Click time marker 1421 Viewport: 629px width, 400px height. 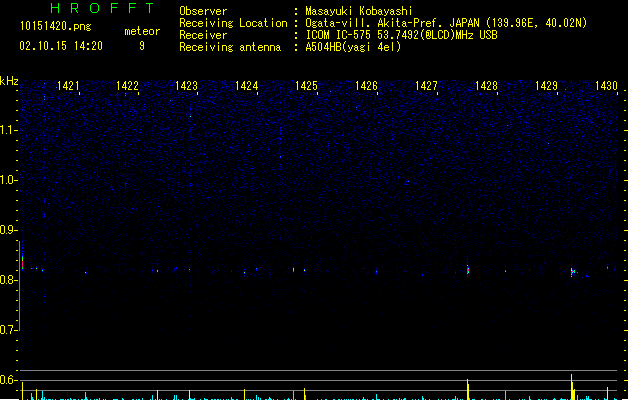(x=68, y=86)
